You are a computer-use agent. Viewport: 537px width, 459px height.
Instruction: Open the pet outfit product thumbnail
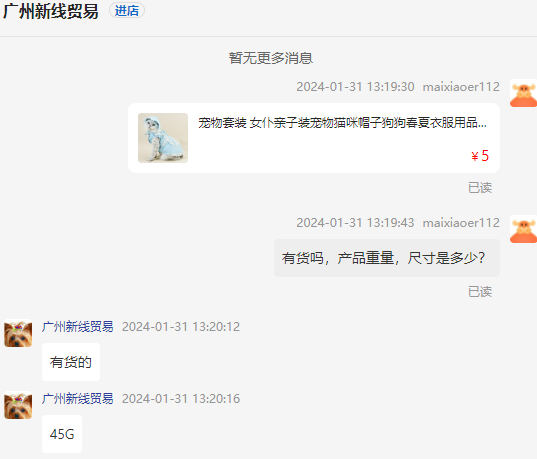(163, 138)
